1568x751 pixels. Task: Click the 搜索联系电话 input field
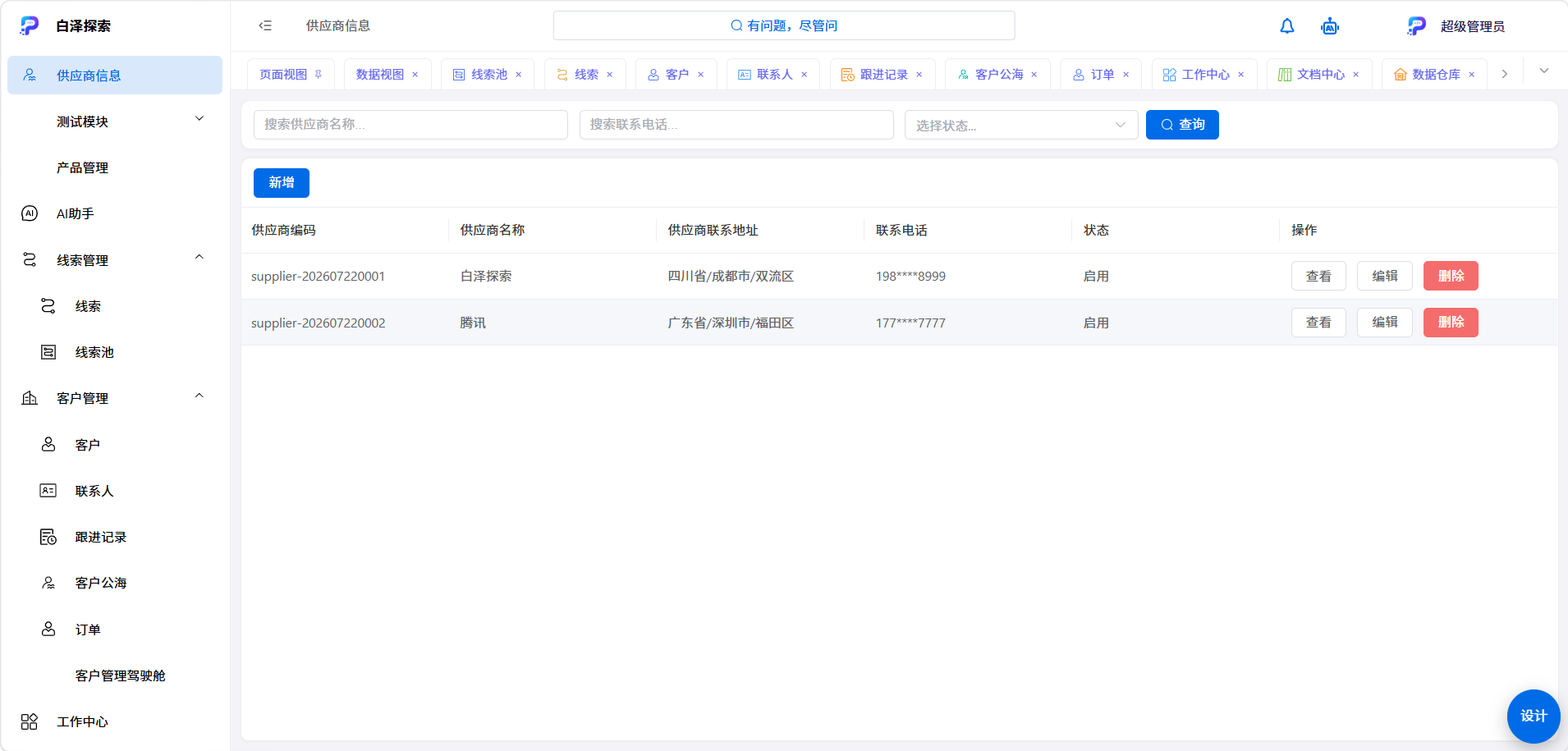coord(736,125)
